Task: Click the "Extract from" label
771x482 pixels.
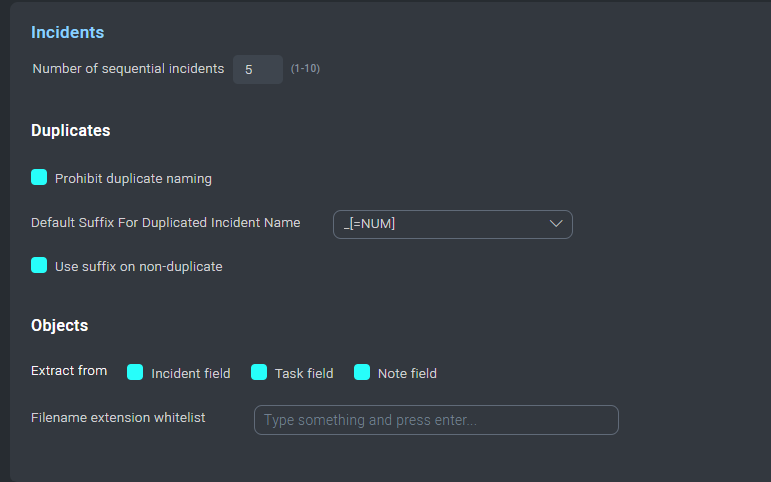Action: 69,371
